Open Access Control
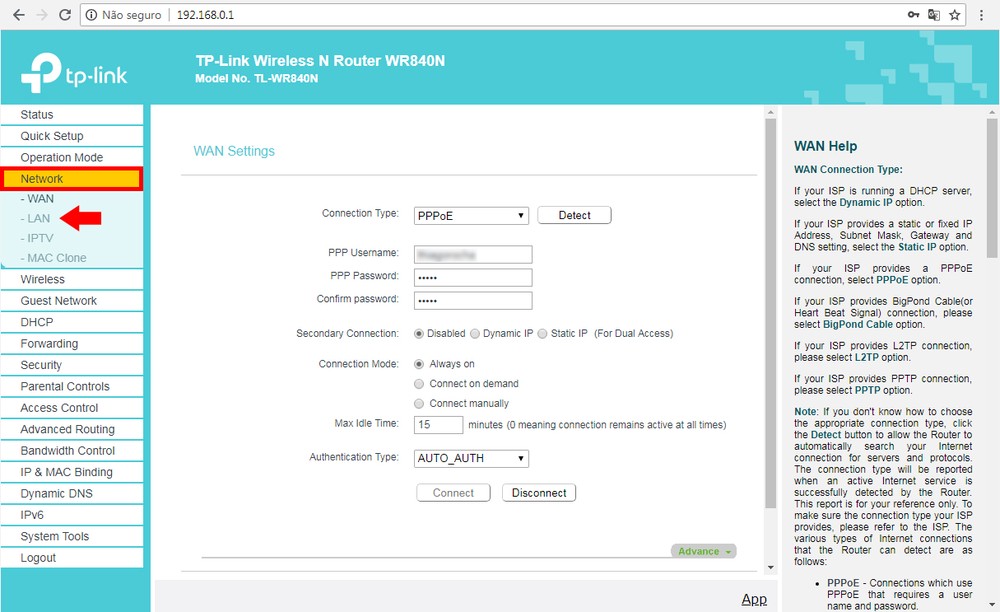This screenshot has width=1000, height=612. (x=72, y=408)
